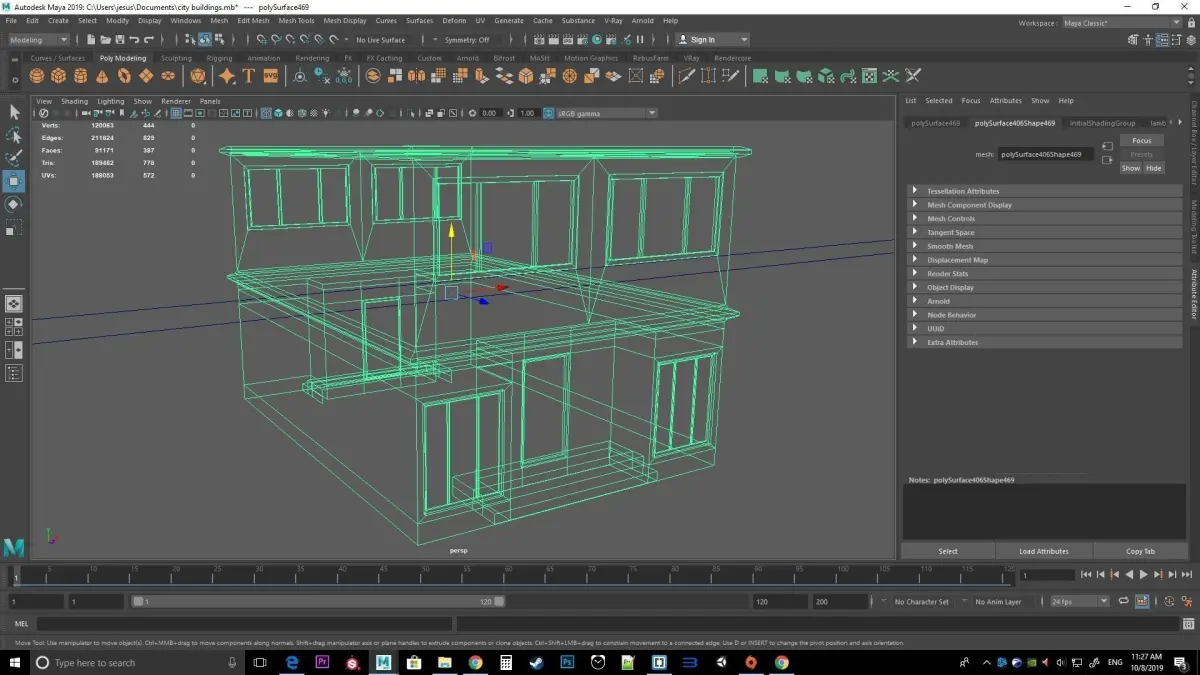Viewport: 1200px width, 675px height.
Task: Switch to the Sculpting shelf tab
Action: [x=176, y=58]
